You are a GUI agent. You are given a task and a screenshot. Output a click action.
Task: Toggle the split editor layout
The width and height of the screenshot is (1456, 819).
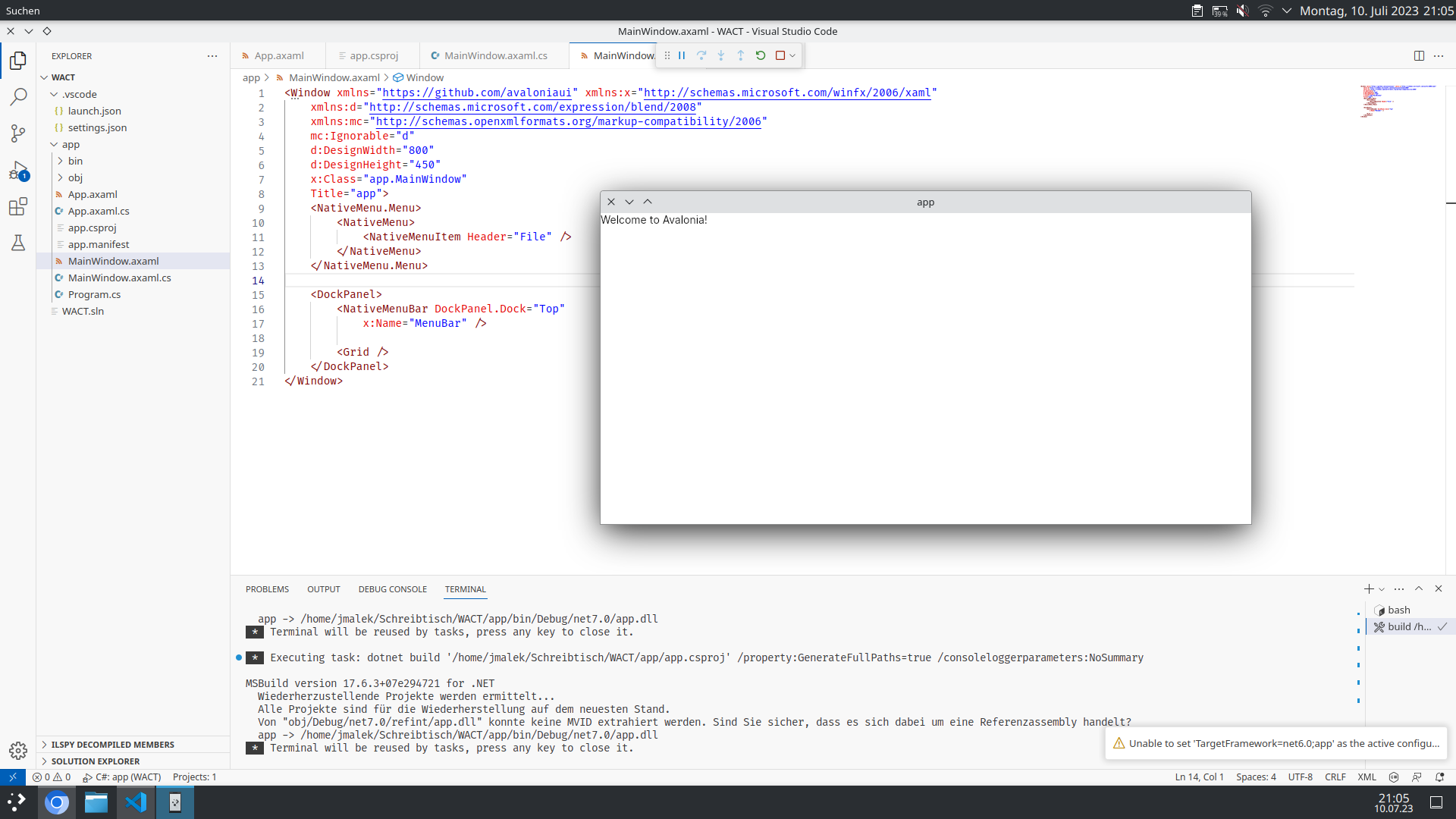coord(1419,55)
